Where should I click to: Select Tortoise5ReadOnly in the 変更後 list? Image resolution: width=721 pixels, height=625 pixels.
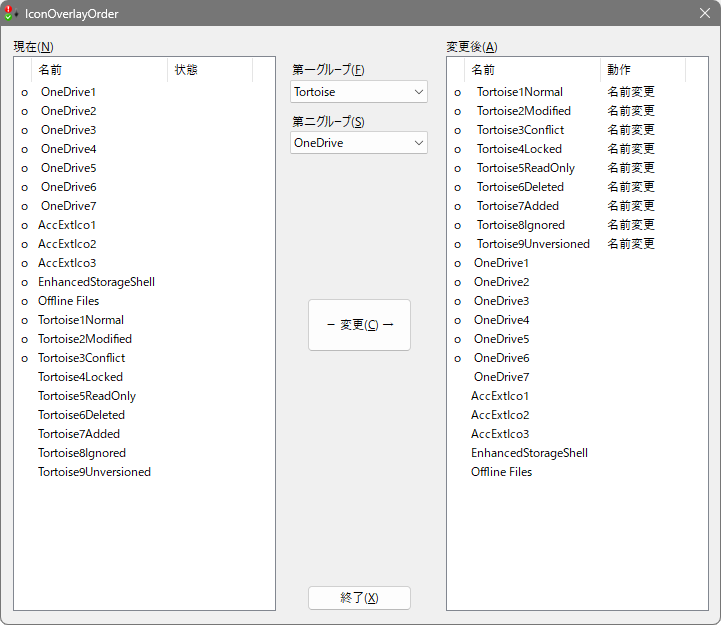(x=525, y=168)
